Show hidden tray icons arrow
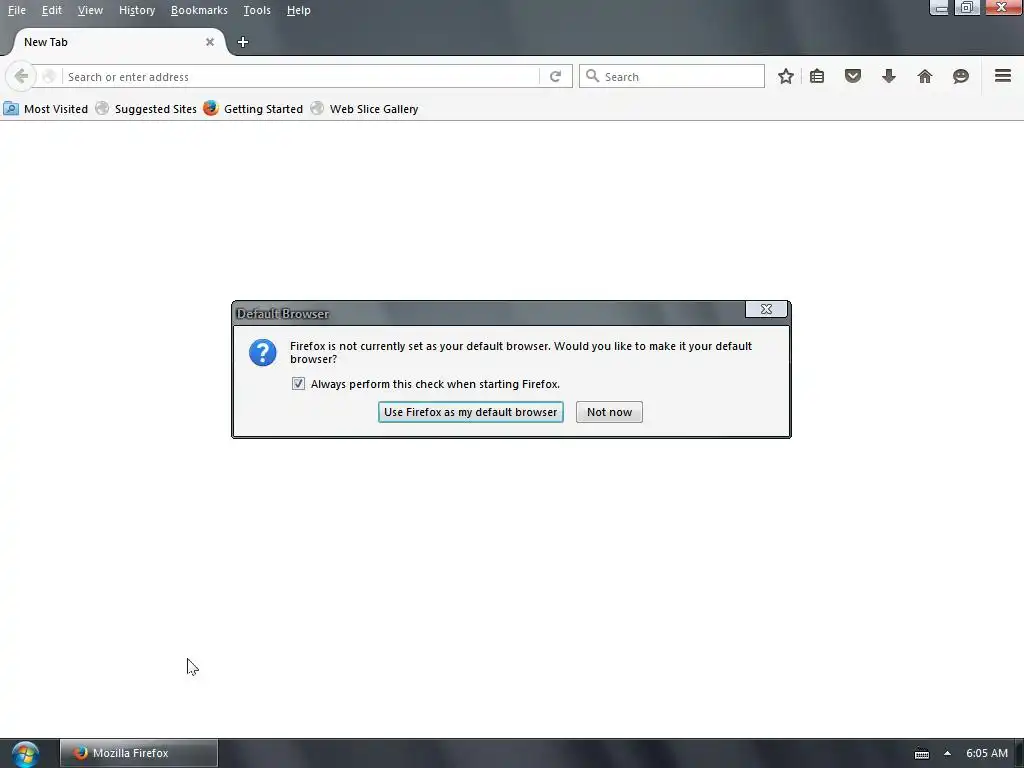1024x768 pixels. point(947,753)
